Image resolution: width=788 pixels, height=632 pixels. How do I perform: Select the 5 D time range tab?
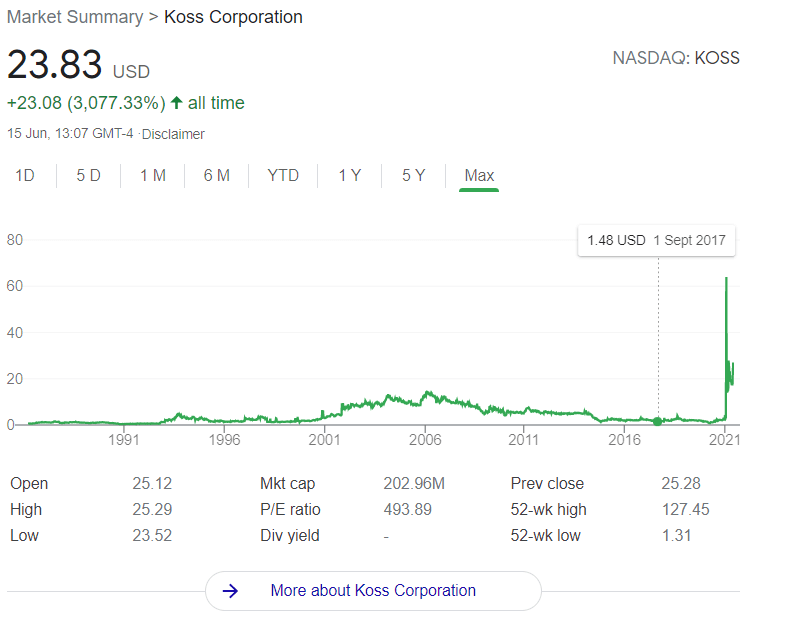(x=88, y=175)
